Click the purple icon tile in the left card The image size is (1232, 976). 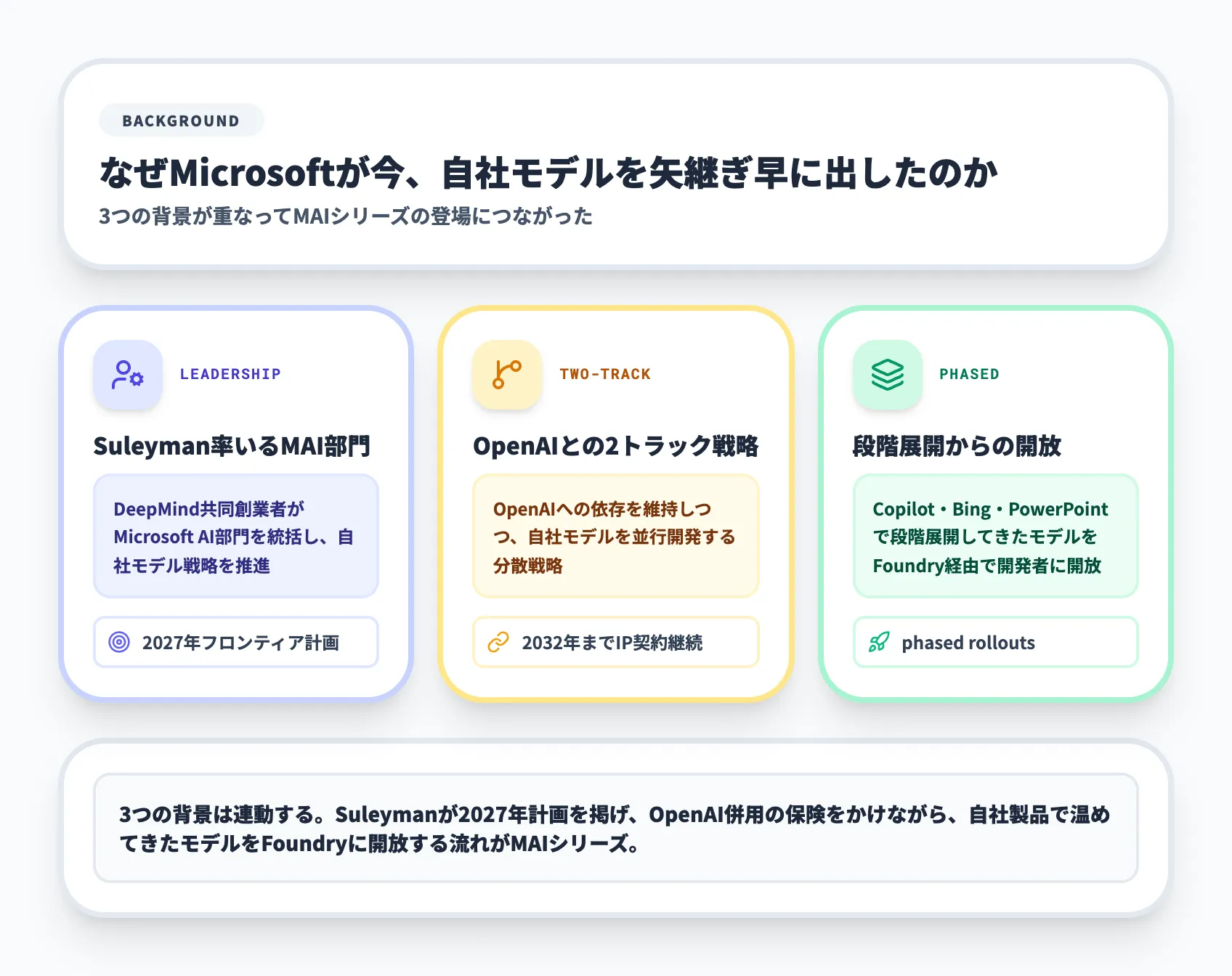click(x=127, y=375)
